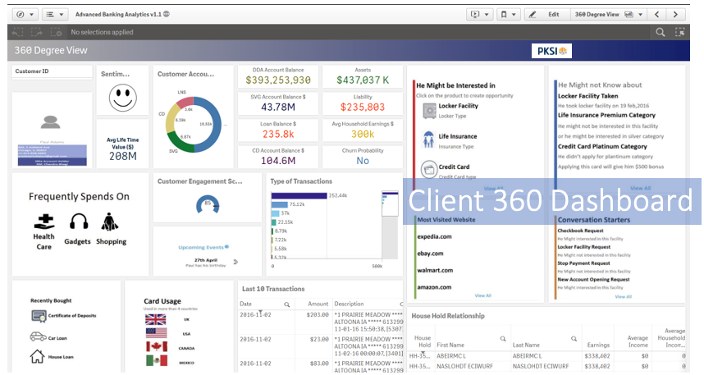Click the Gadgets headphones icon

tap(79, 221)
